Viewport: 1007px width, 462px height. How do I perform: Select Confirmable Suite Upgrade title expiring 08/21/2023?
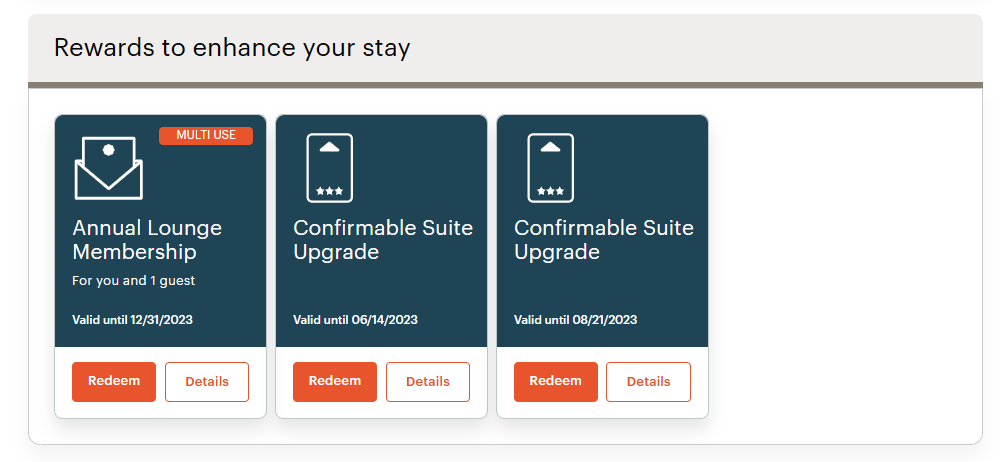click(604, 240)
